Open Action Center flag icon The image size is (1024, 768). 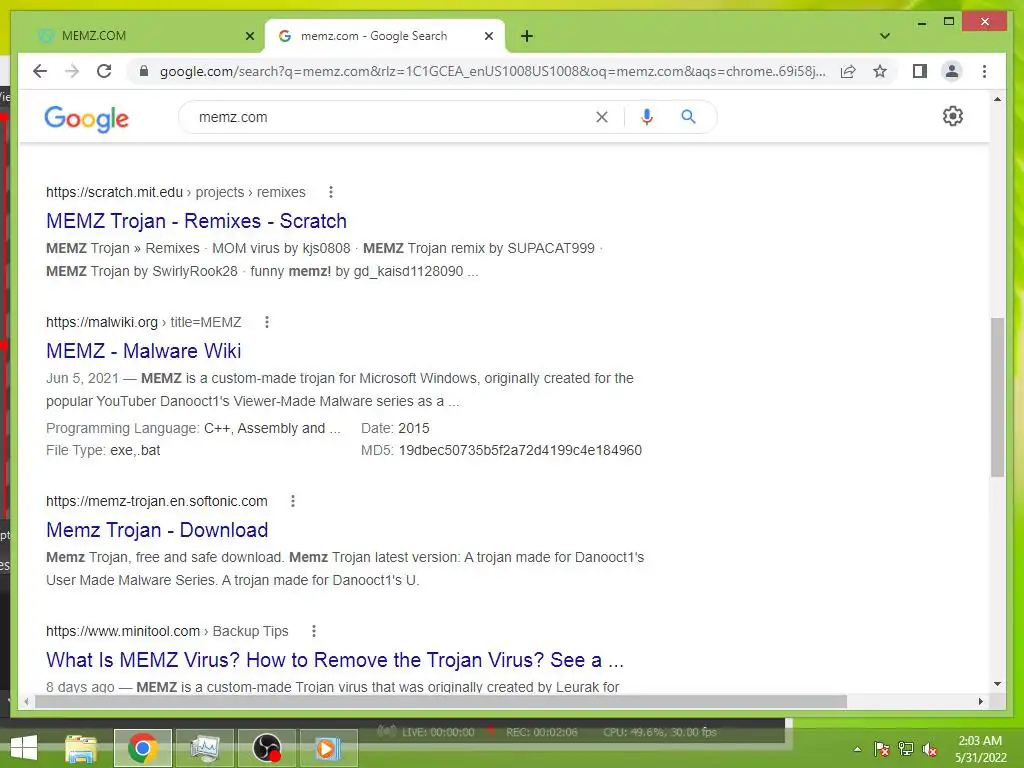pyautogui.click(x=882, y=749)
